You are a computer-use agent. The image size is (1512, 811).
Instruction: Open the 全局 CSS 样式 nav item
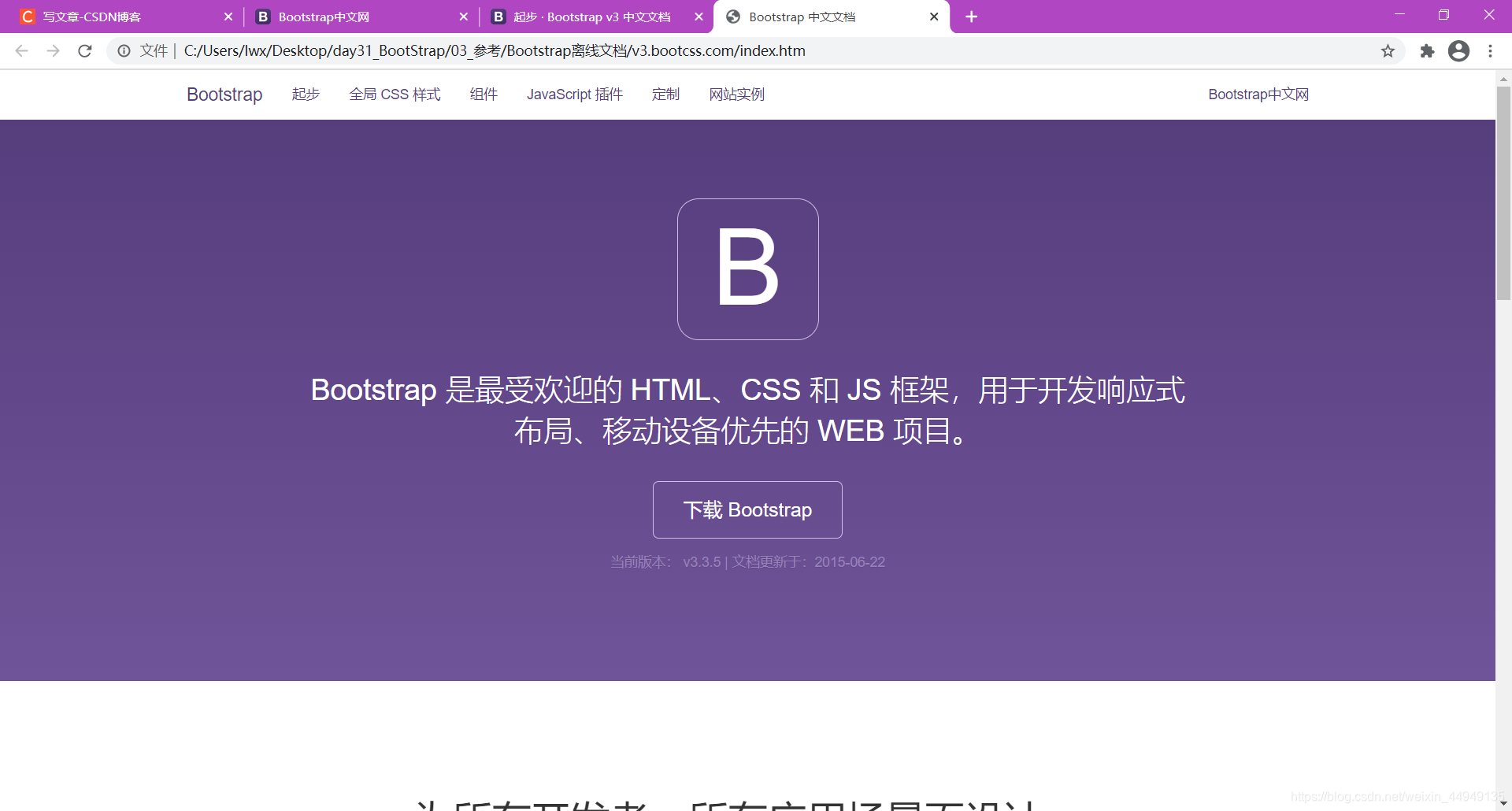(395, 94)
